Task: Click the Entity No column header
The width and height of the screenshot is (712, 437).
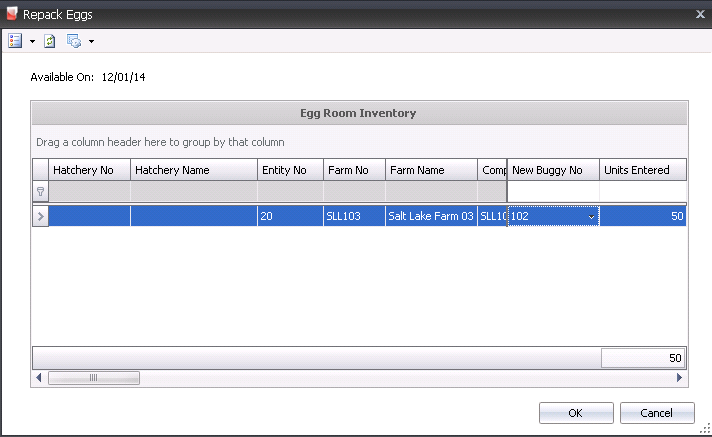Action: click(x=290, y=170)
